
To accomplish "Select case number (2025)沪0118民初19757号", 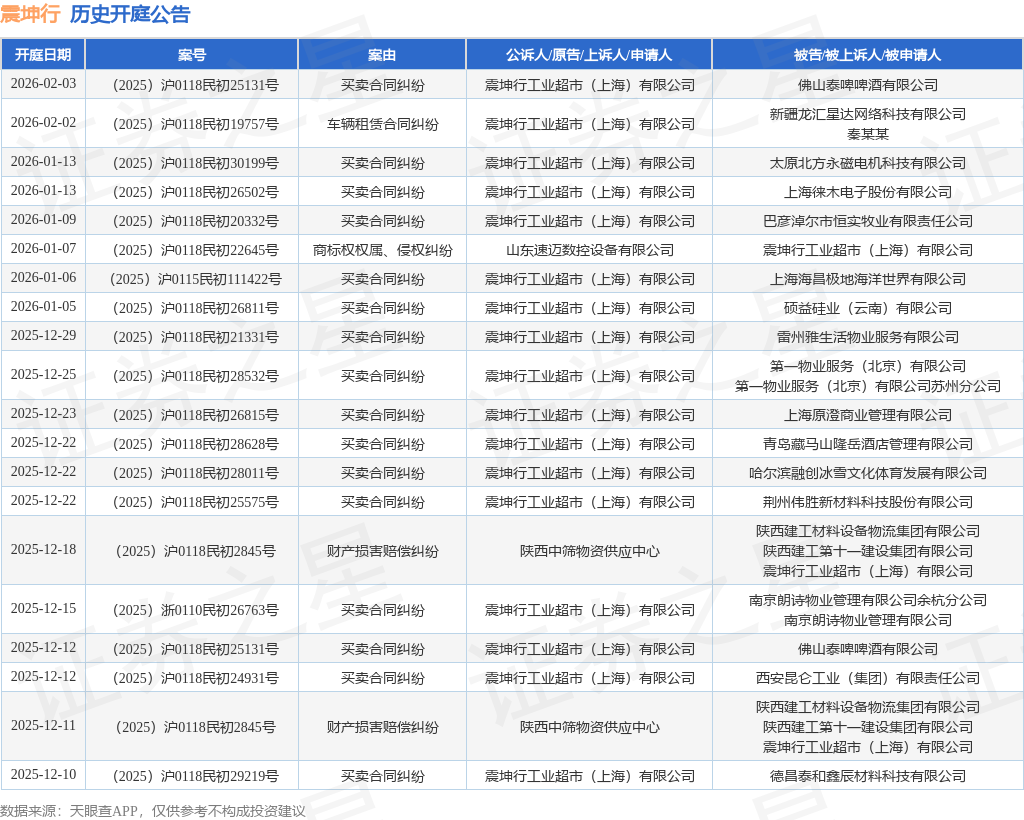I will [x=195, y=124].
